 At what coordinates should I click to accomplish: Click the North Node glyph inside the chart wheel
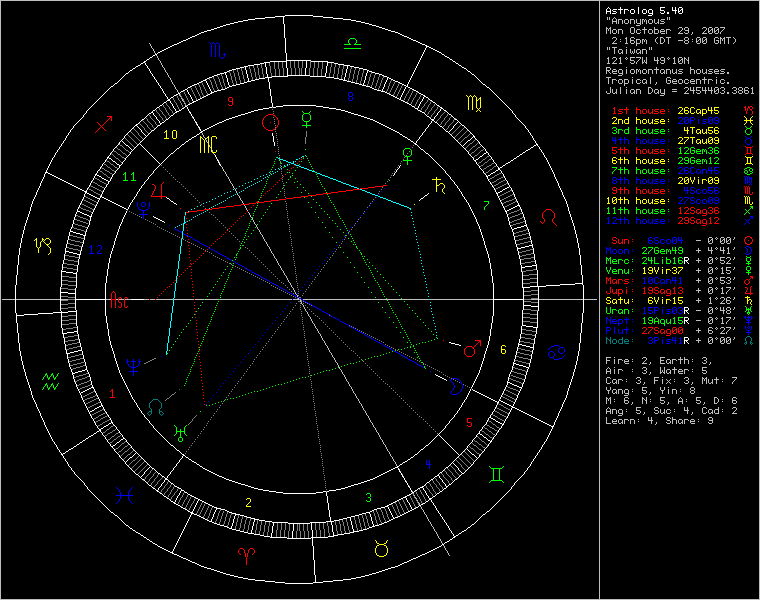pos(156,408)
